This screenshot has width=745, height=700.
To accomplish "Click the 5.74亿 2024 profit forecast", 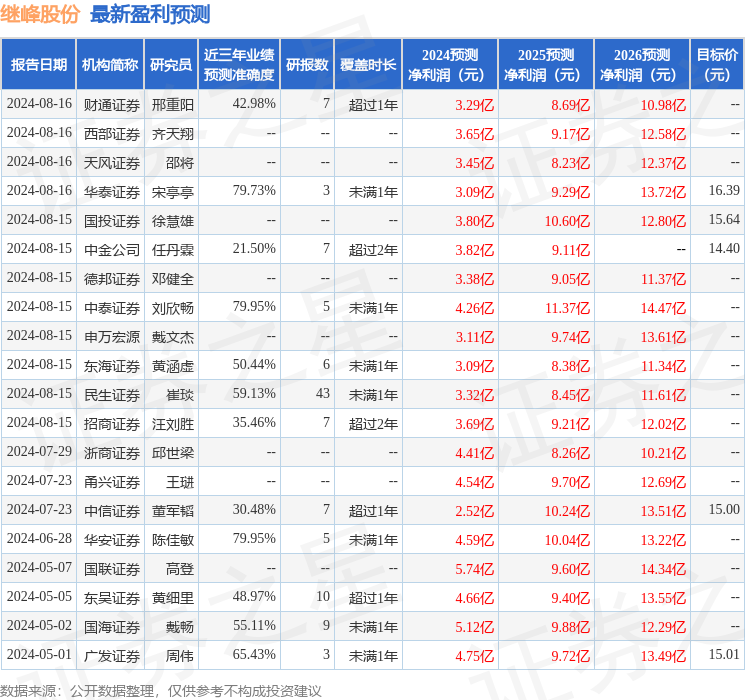I will point(474,569).
